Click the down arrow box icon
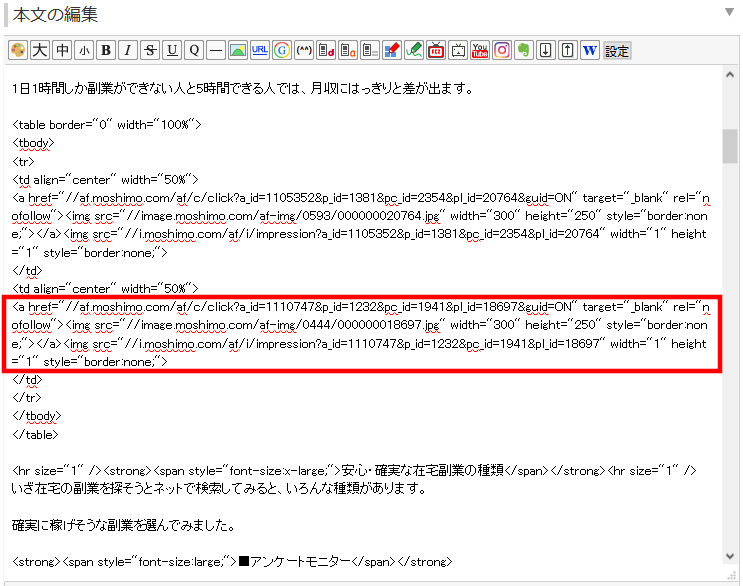This screenshot has height=586, width=743. [x=545, y=50]
